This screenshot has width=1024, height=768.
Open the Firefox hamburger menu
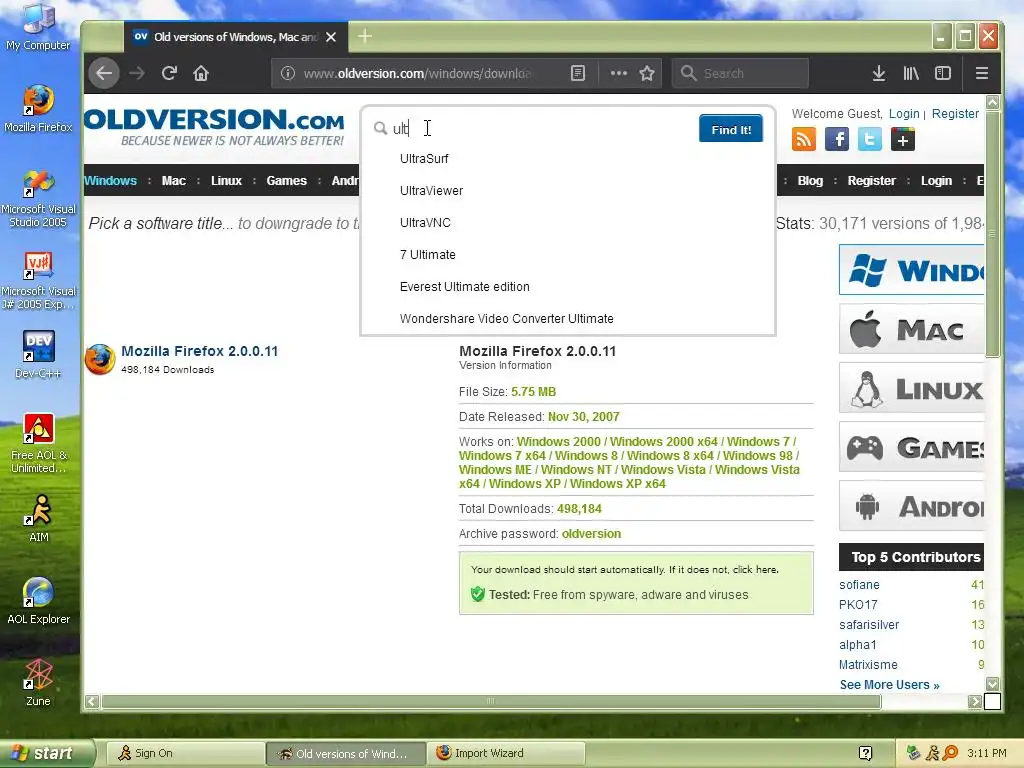[982, 73]
